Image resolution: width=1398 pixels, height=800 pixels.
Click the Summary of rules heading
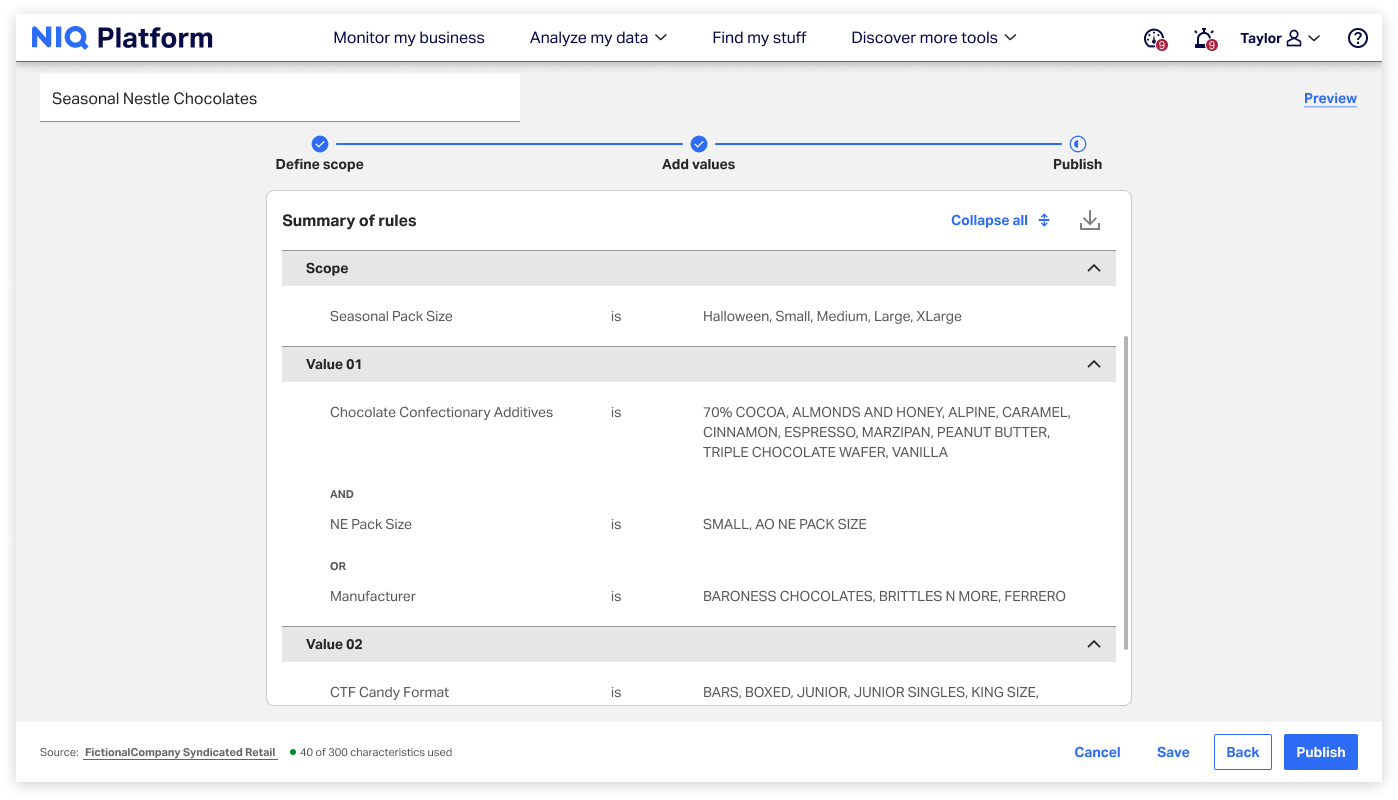pos(349,221)
